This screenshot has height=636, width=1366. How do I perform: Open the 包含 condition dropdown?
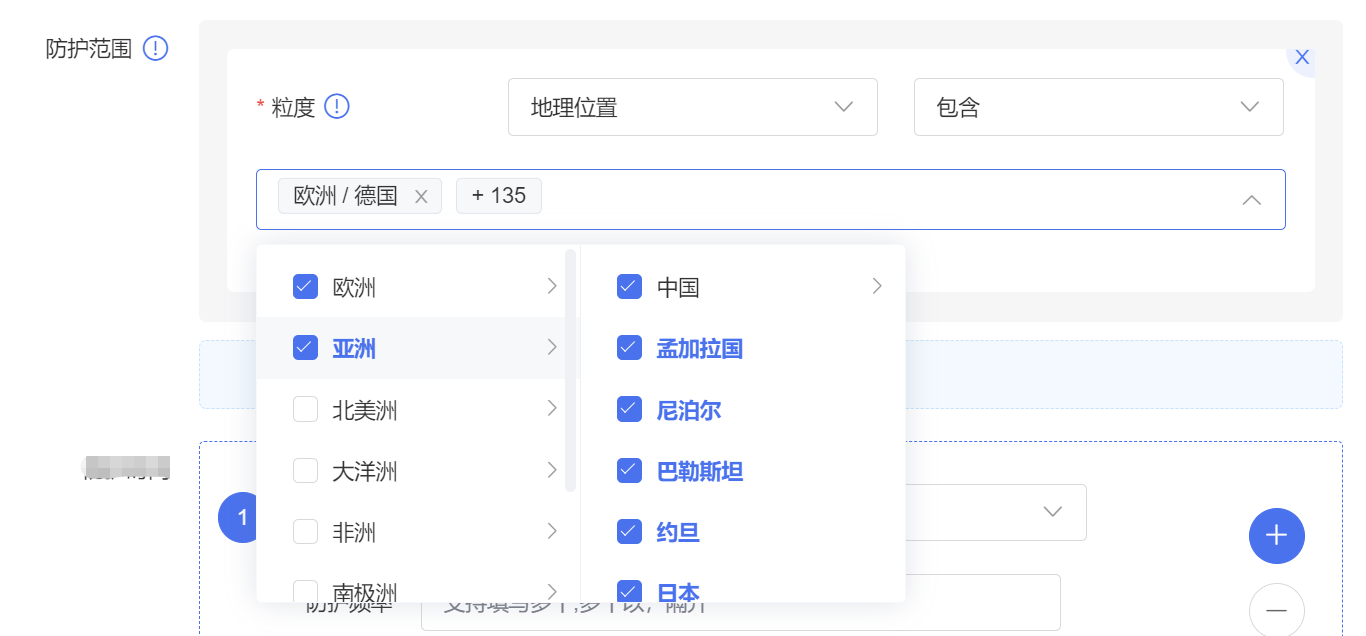coord(1098,107)
